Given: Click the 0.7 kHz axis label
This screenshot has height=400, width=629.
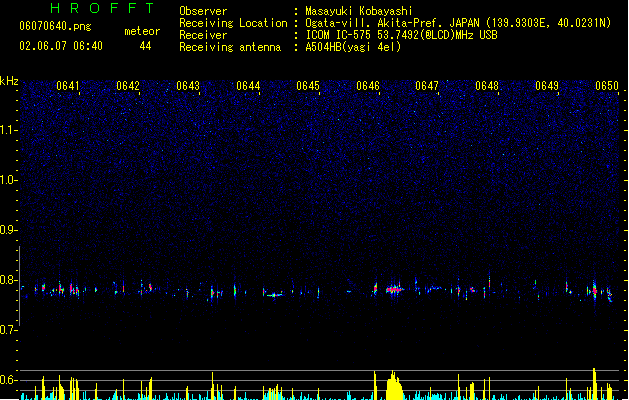Looking at the screenshot, I should pos(8,330).
